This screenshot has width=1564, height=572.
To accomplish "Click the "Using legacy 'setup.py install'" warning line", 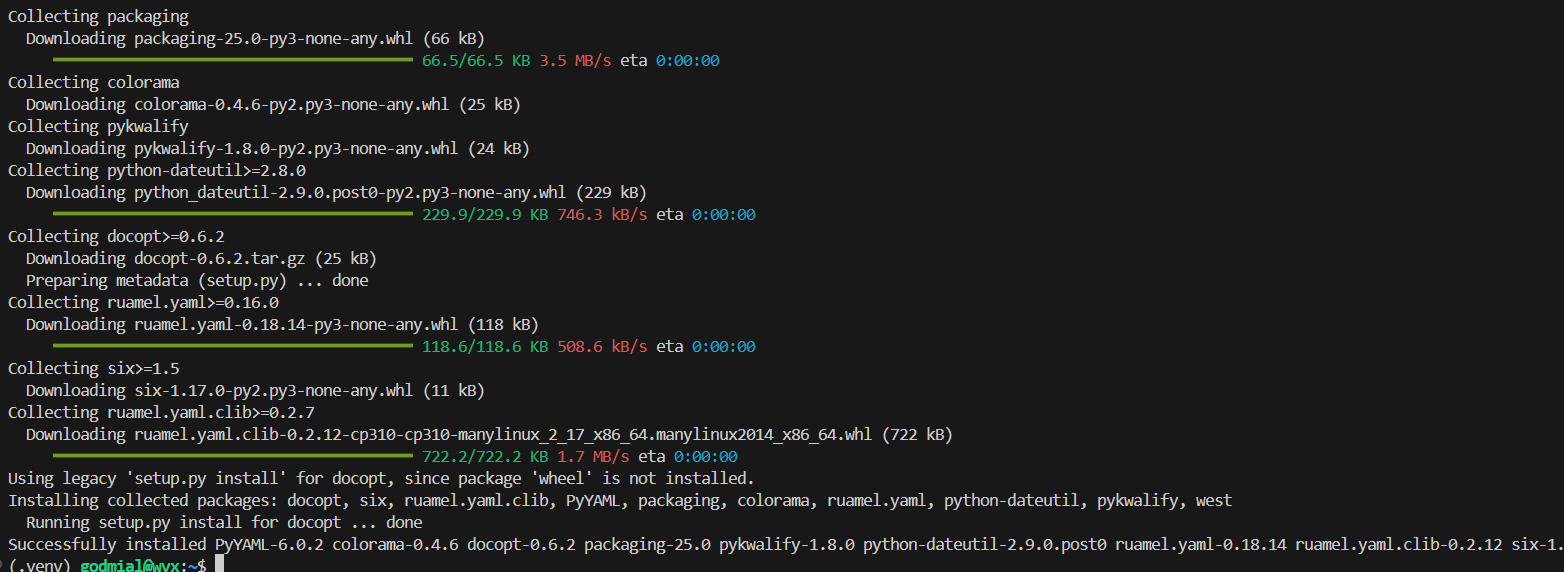I will coord(381,479).
